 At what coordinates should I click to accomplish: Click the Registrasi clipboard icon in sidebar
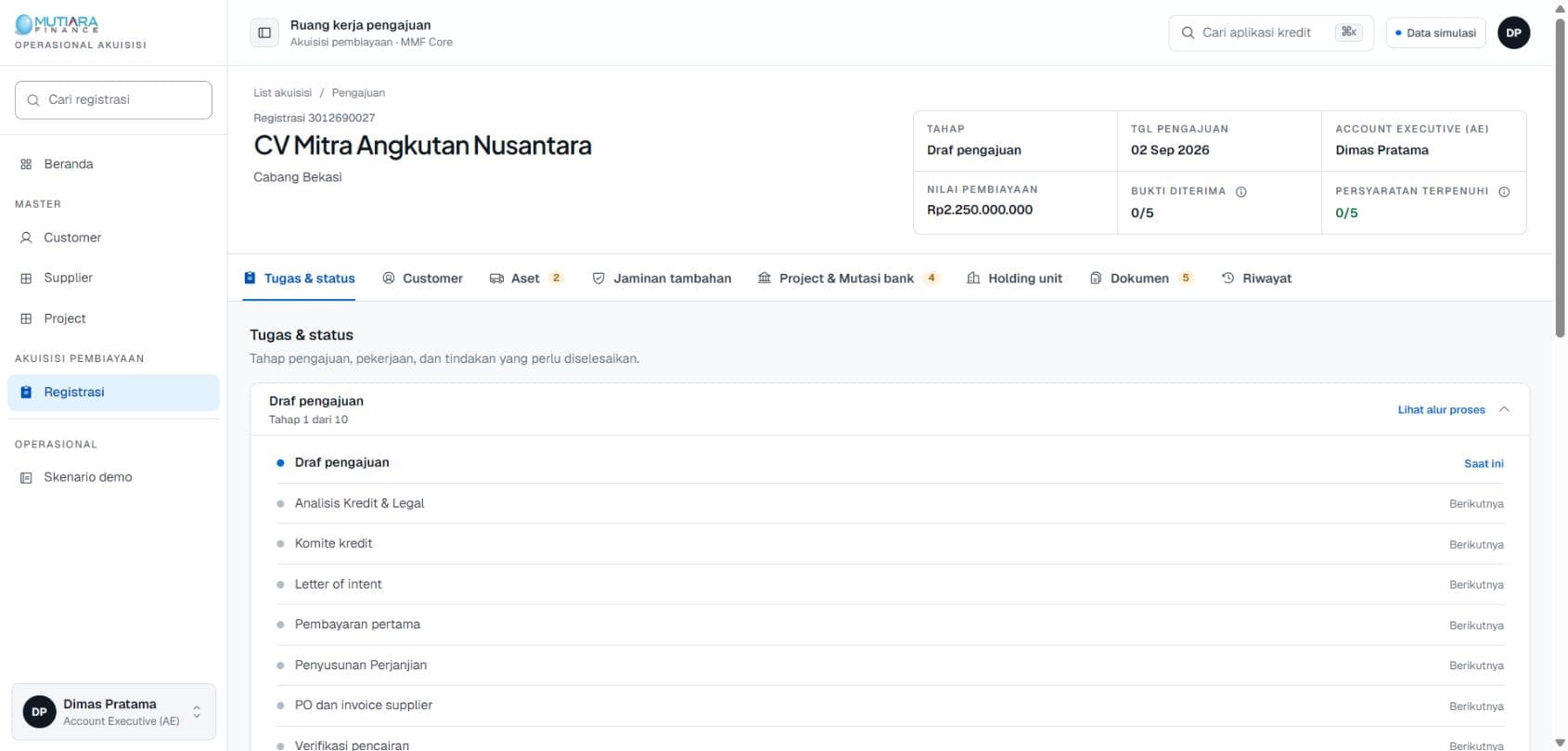pos(26,393)
